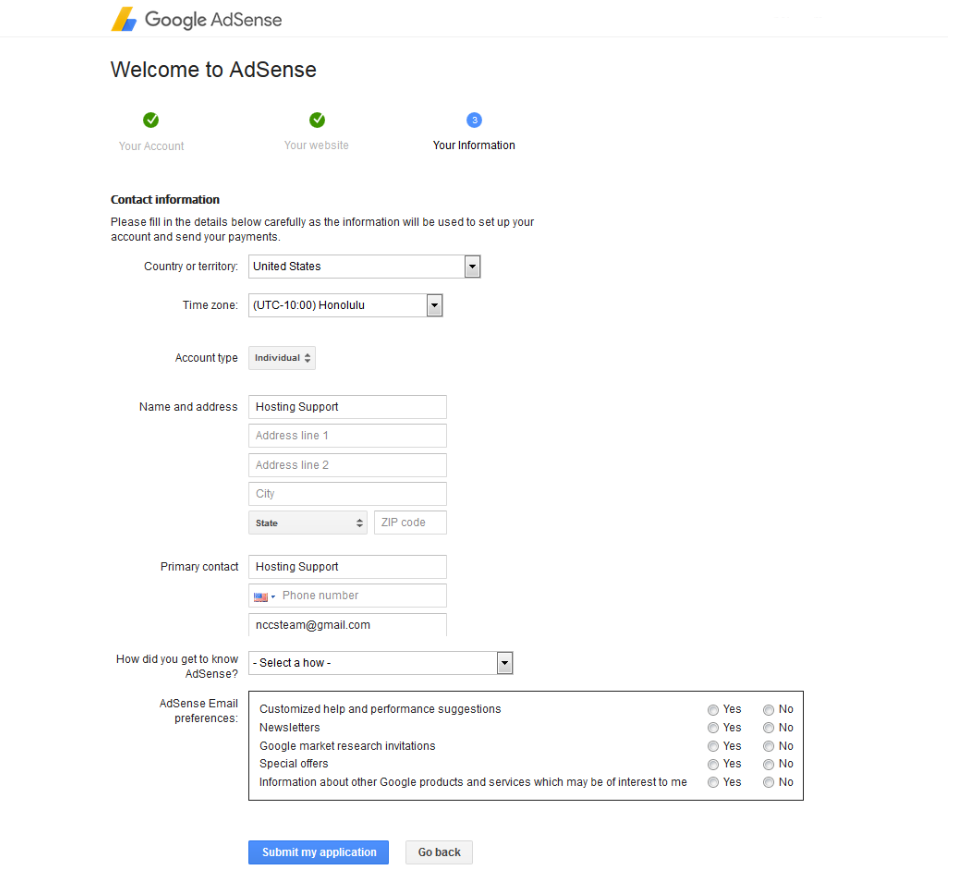960x877 pixels.
Task: Click the 'Google market research invitations' text
Action: (x=348, y=747)
